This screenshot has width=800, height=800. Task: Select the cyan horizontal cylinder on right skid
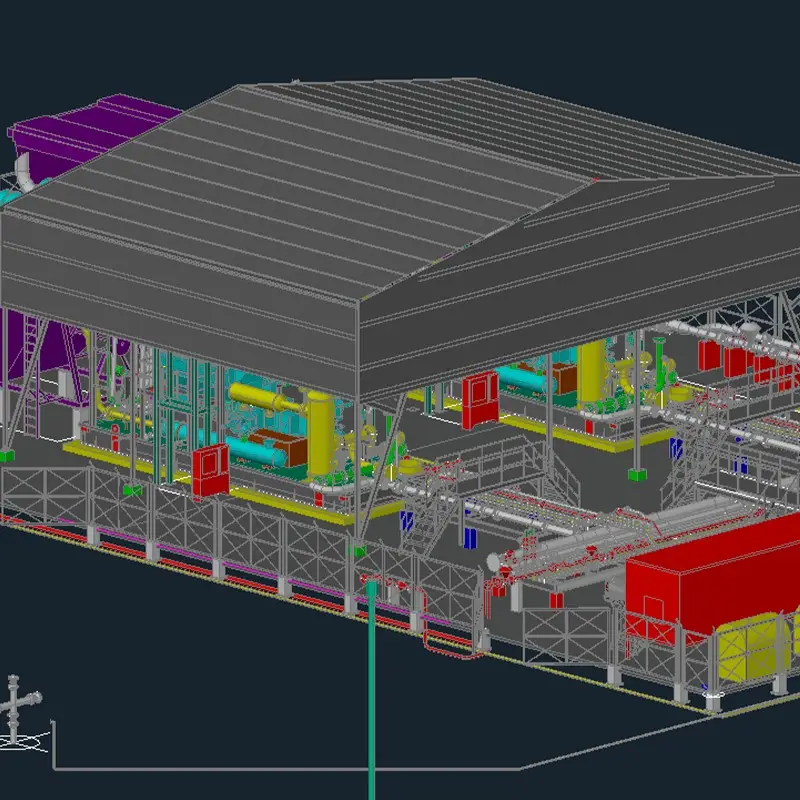pos(520,378)
